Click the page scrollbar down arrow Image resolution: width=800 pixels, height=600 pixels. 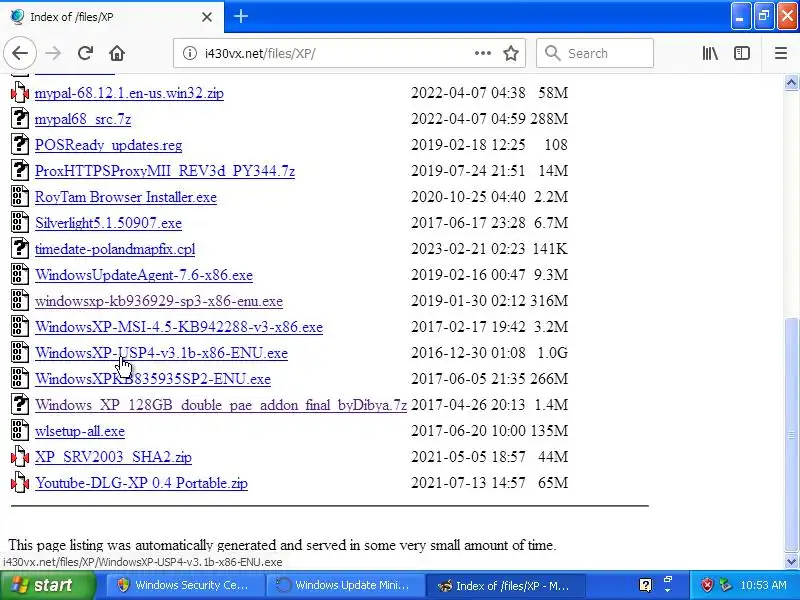pos(791,562)
